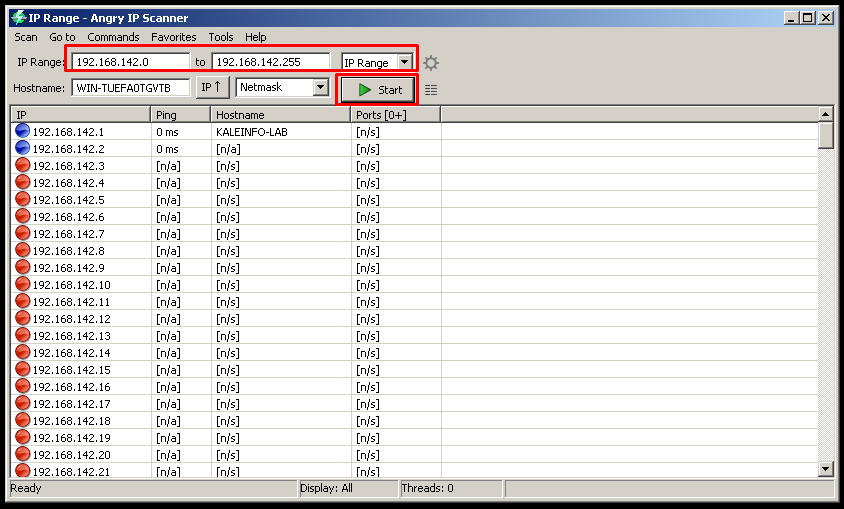The height and width of the screenshot is (509, 844).
Task: Click the red status icon for 192.168.142.16
Action: coord(23,386)
